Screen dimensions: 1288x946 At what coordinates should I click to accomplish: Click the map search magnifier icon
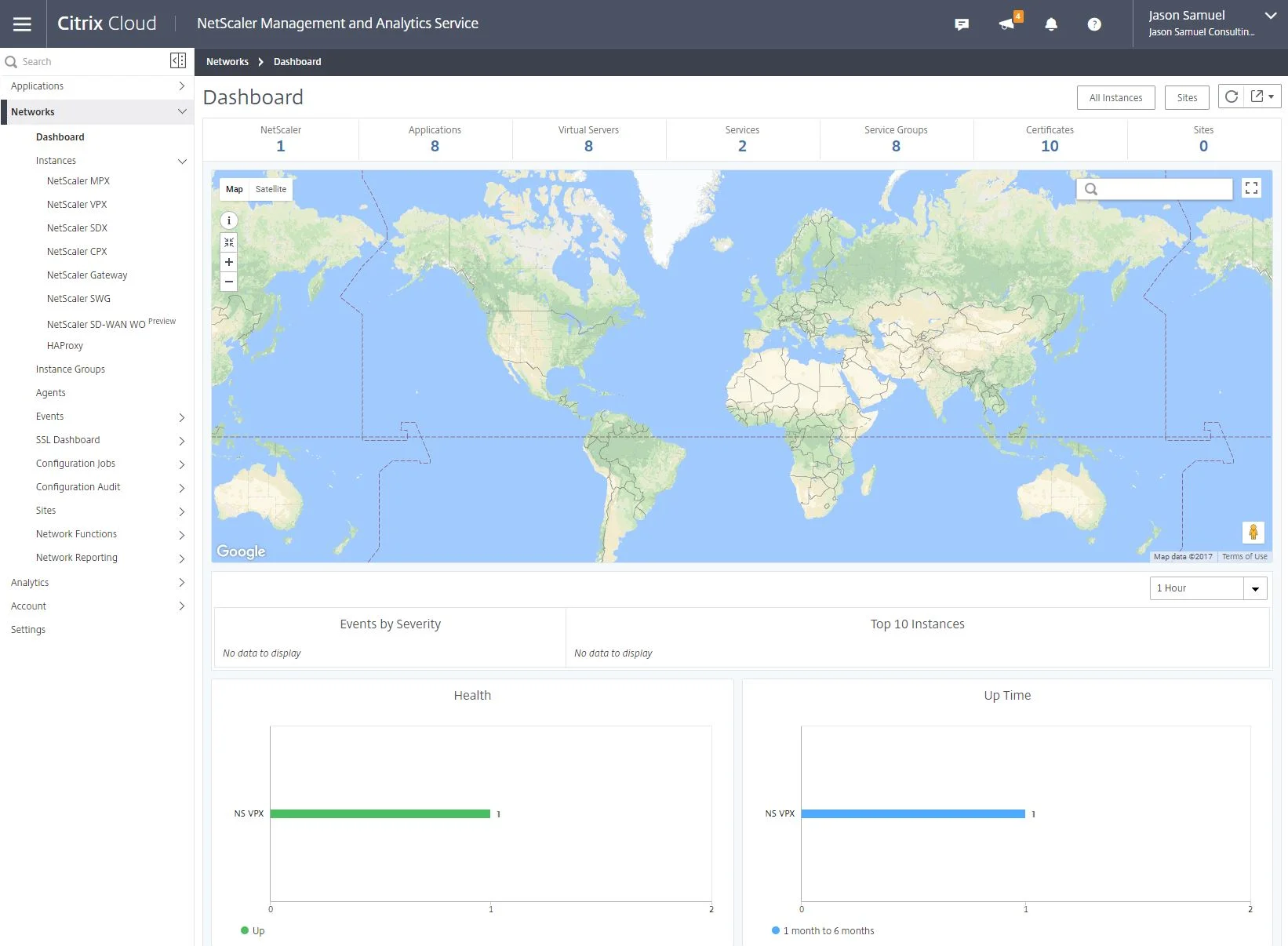coord(1090,189)
